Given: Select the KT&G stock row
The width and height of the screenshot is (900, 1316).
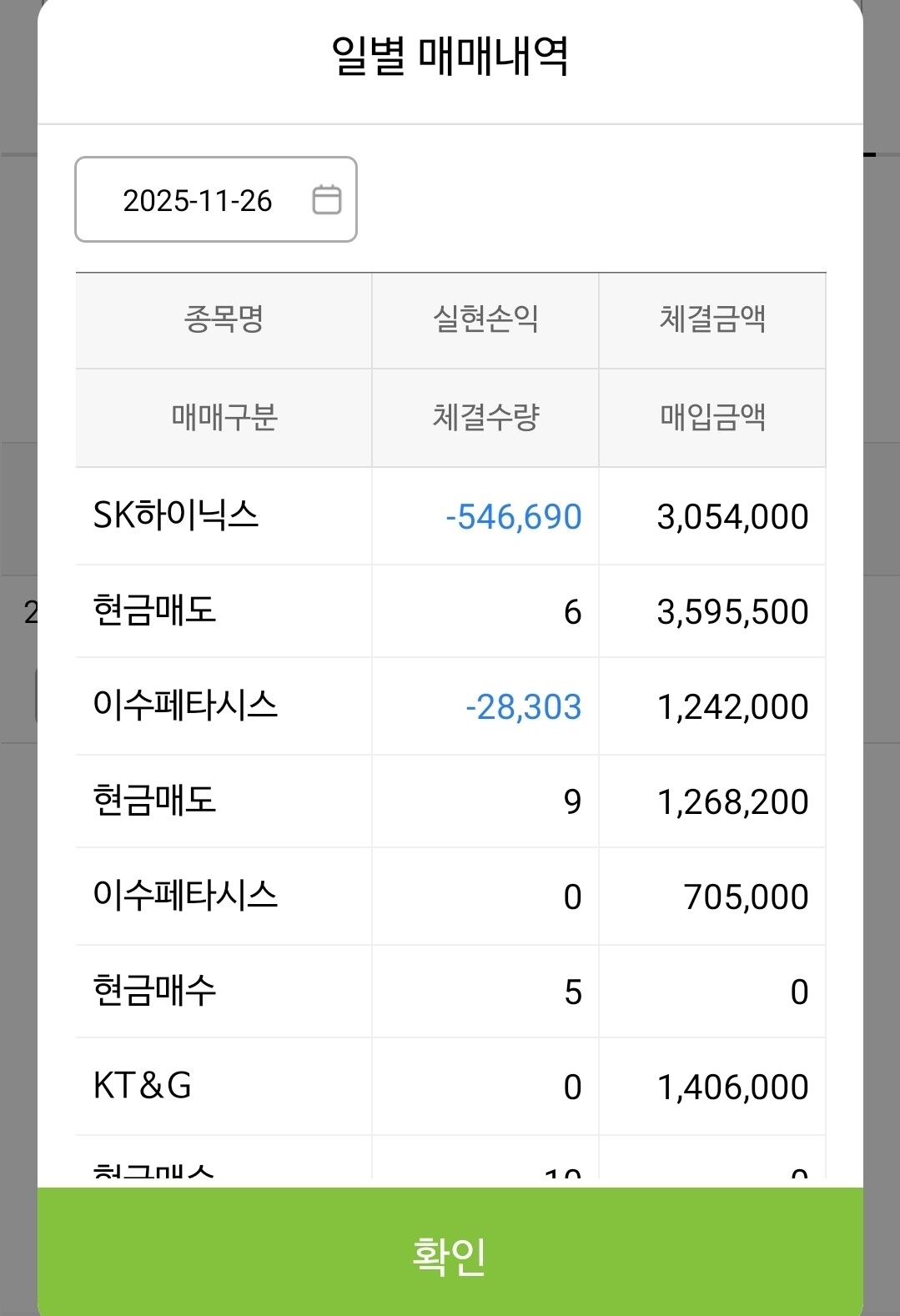Looking at the screenshot, I should point(143,1086).
